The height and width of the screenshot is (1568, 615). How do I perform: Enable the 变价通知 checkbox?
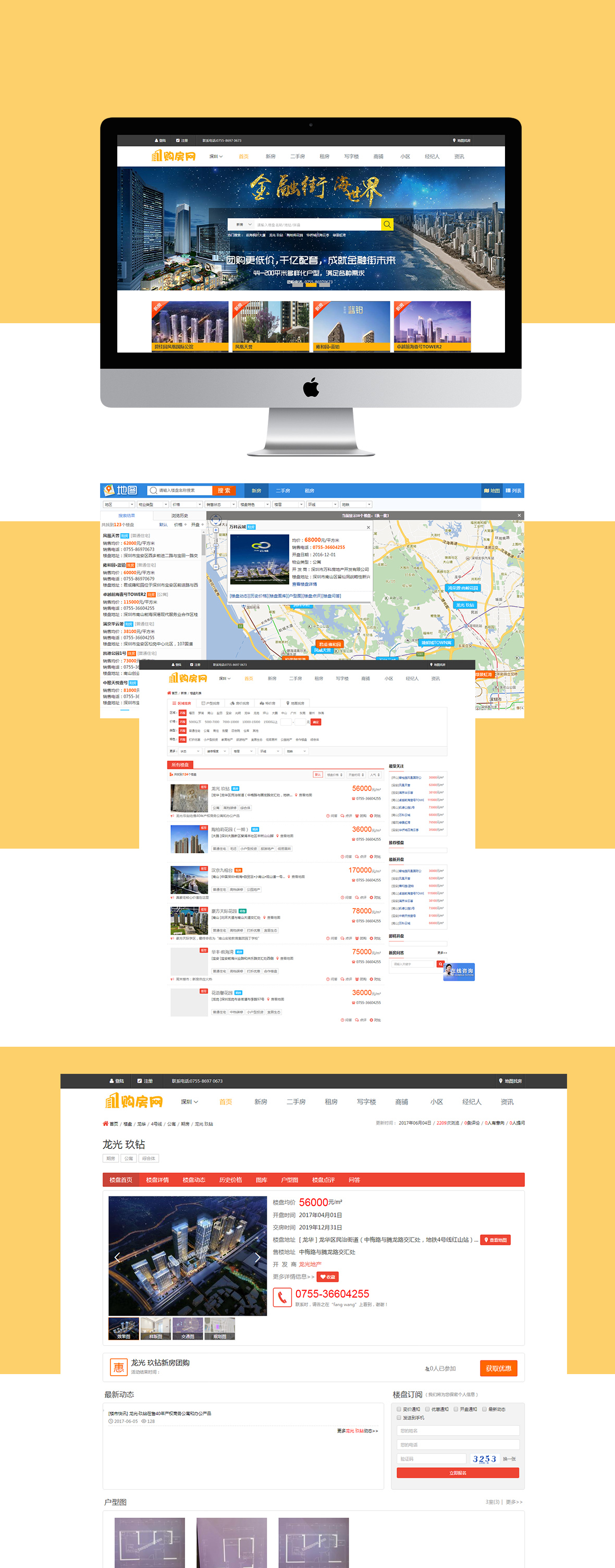(x=399, y=1409)
